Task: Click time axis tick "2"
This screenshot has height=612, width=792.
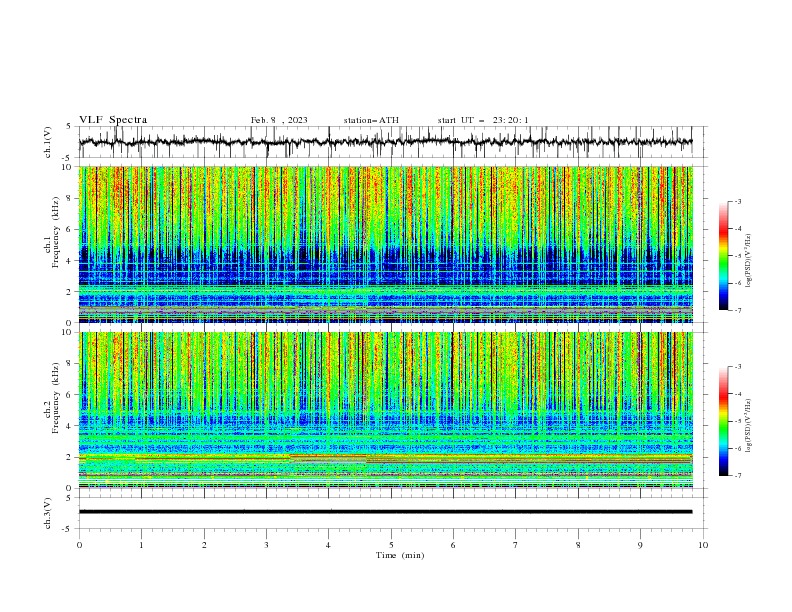Action: coord(204,545)
